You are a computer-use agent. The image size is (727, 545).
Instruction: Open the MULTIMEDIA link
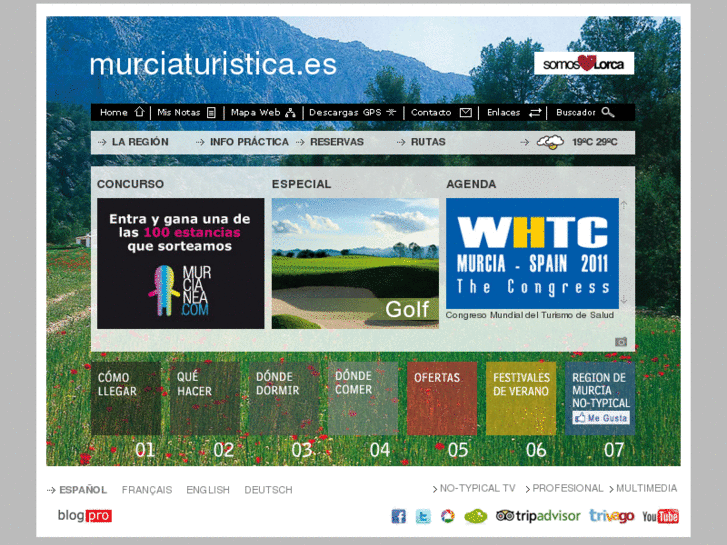646,488
